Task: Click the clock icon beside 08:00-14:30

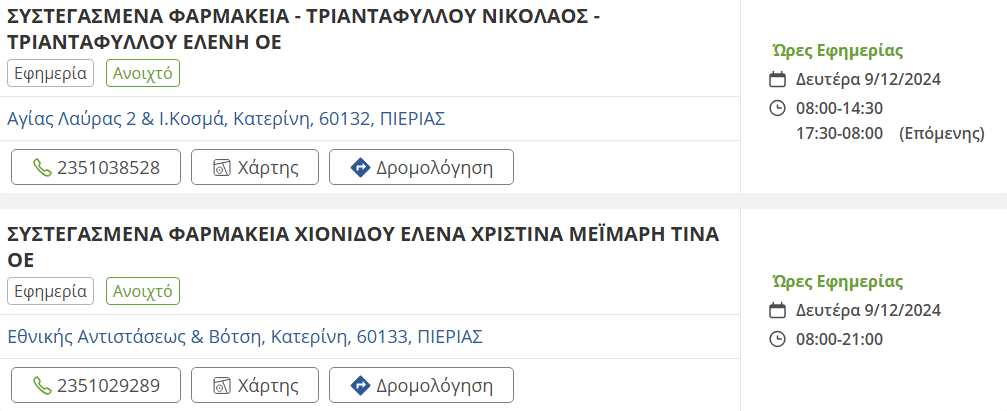Action: pos(777,108)
